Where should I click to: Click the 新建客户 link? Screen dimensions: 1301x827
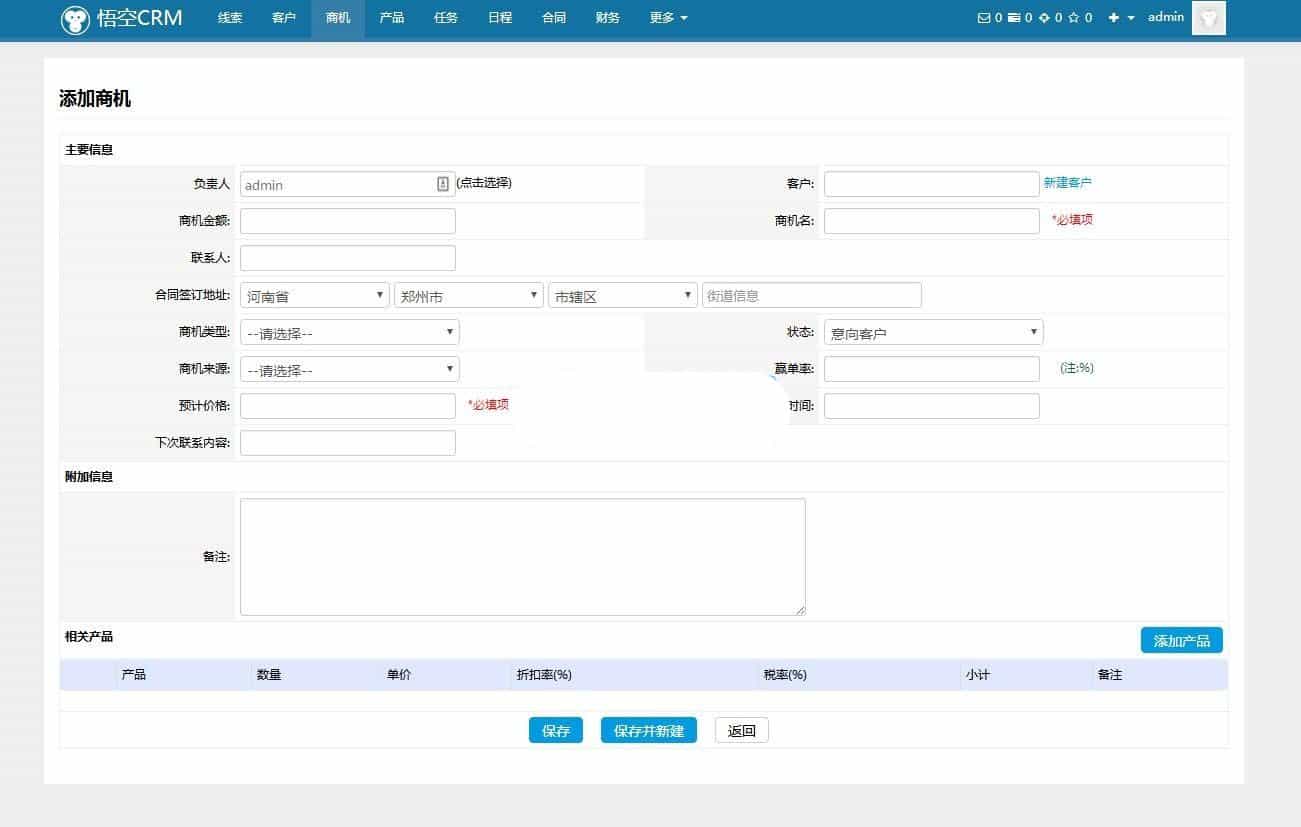(x=1067, y=183)
